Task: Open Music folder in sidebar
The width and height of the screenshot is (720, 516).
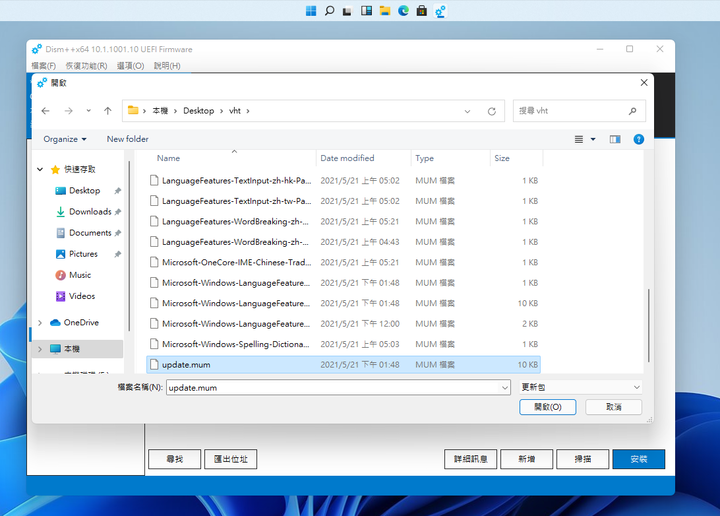Action: coord(80,275)
